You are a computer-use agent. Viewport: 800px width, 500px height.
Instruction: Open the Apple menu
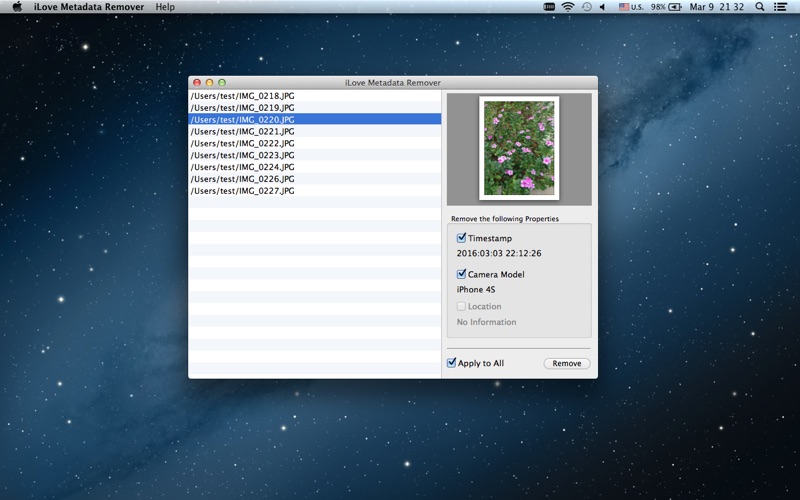[17, 7]
